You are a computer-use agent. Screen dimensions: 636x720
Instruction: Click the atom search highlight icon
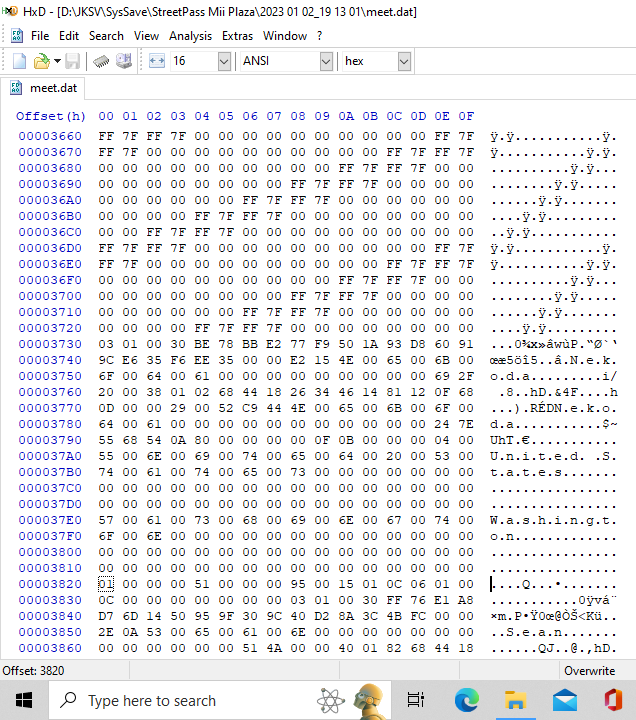pyautogui.click(x=331, y=701)
